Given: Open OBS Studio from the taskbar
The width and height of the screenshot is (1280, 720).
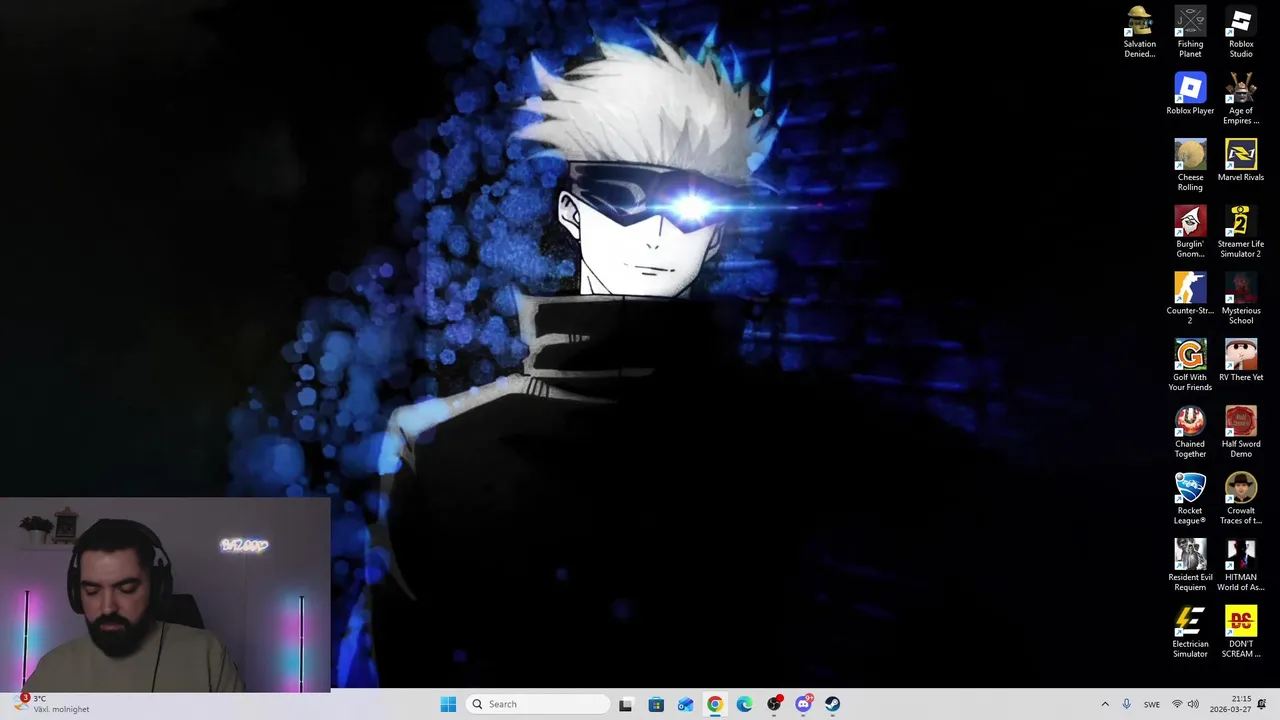Looking at the screenshot, I should [x=774, y=704].
